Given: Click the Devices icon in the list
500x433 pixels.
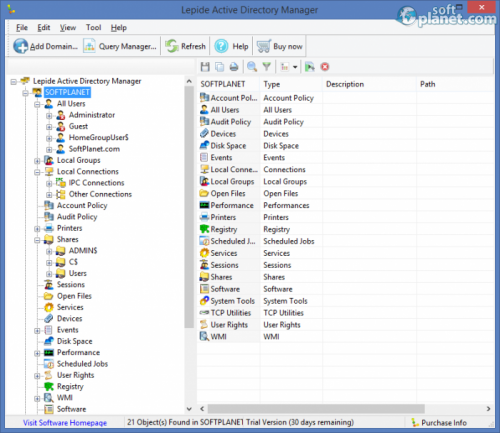Looking at the screenshot, I should point(204,134).
